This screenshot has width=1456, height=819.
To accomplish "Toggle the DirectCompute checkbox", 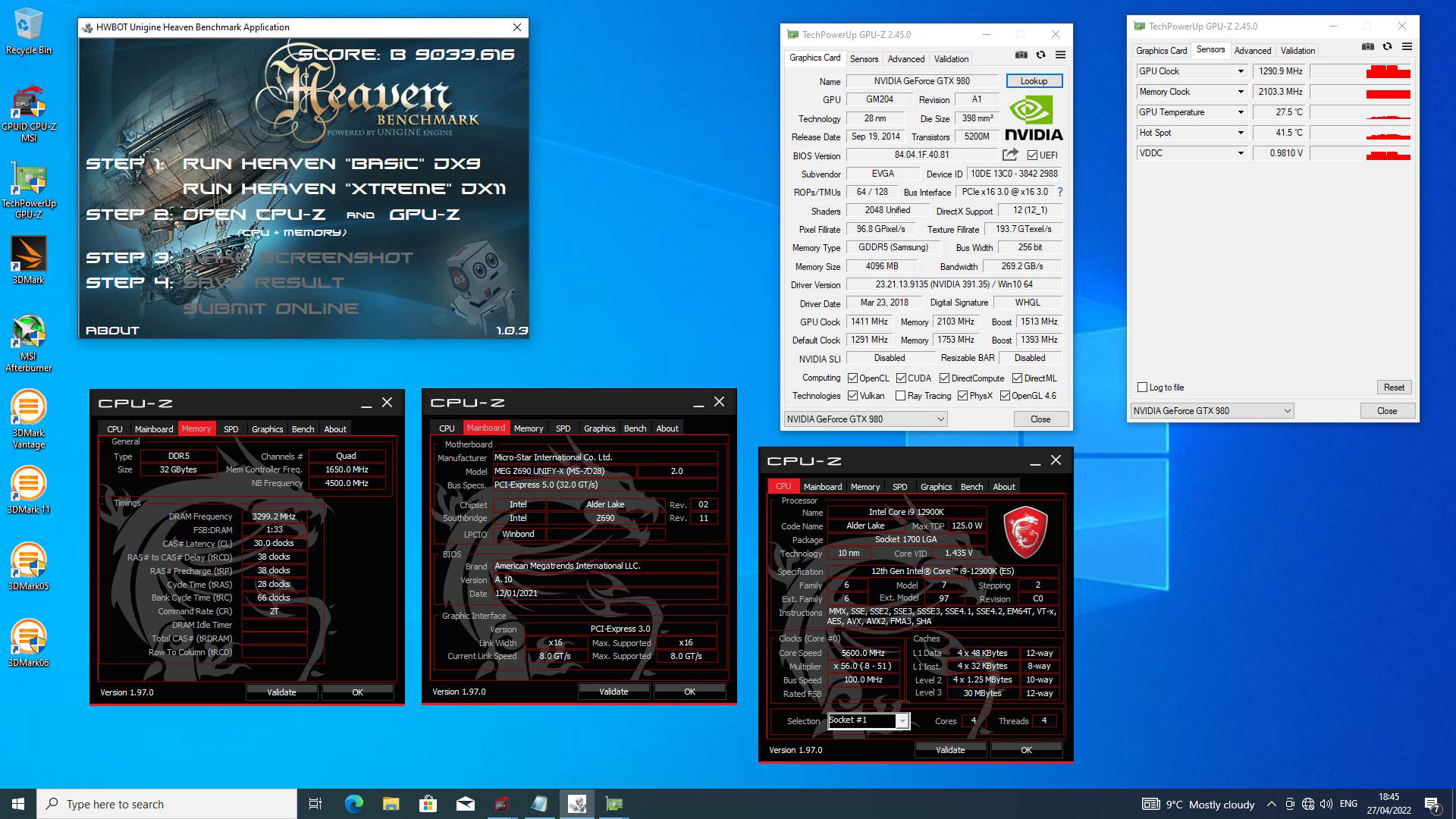I will click(944, 378).
